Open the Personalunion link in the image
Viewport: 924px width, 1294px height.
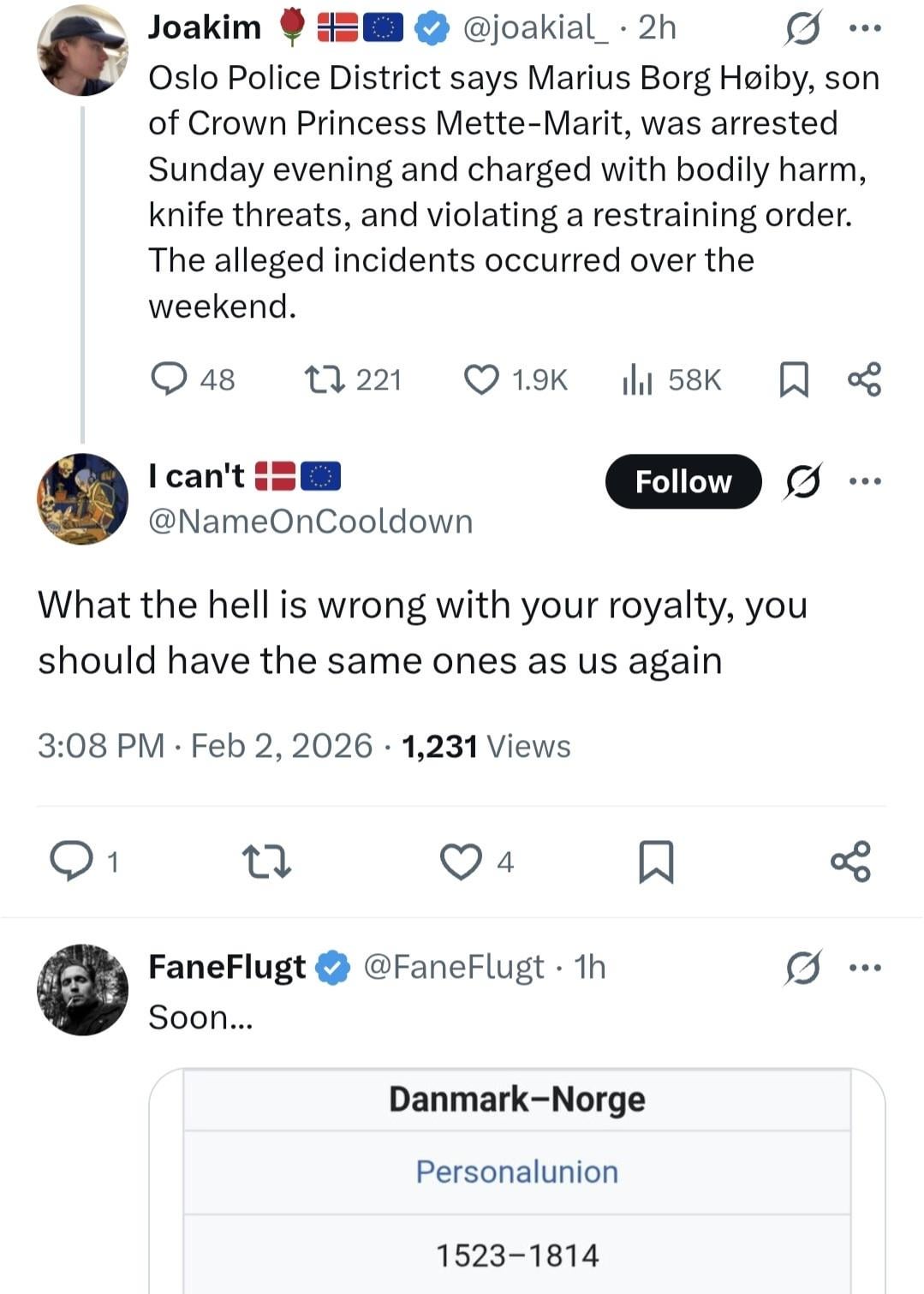pos(516,1172)
